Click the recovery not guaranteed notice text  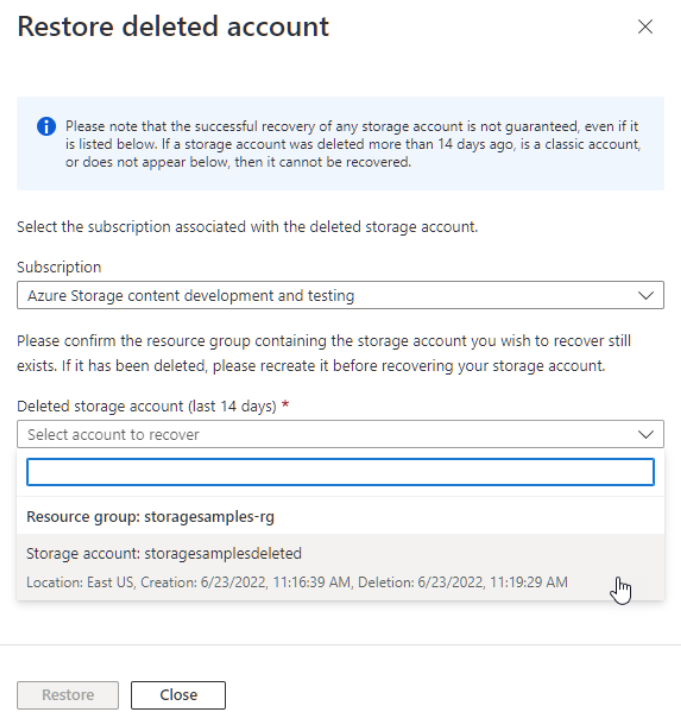point(353,144)
